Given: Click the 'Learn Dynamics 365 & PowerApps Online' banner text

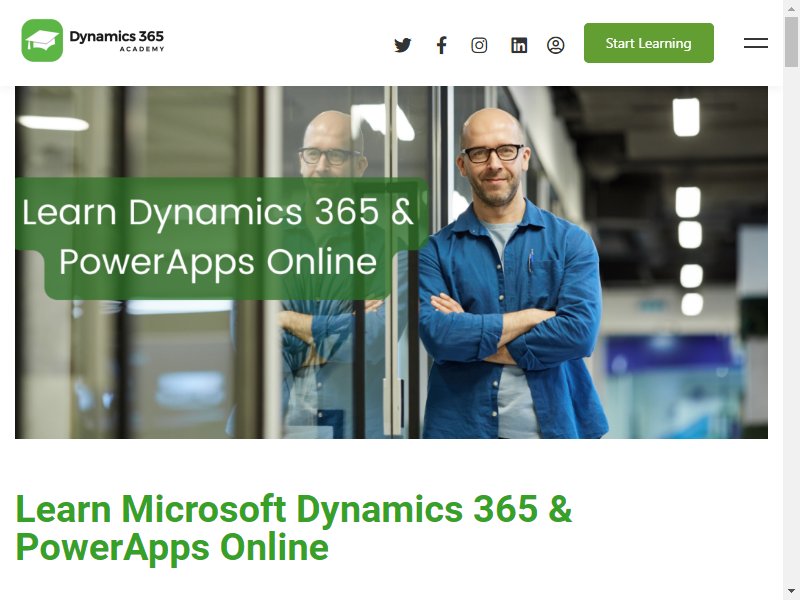Looking at the screenshot, I should [x=218, y=237].
